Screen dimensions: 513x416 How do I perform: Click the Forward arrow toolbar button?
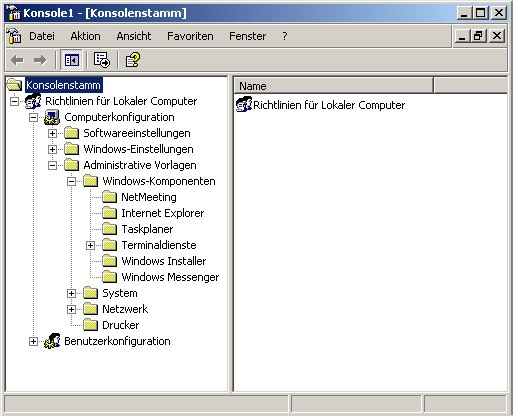point(40,60)
